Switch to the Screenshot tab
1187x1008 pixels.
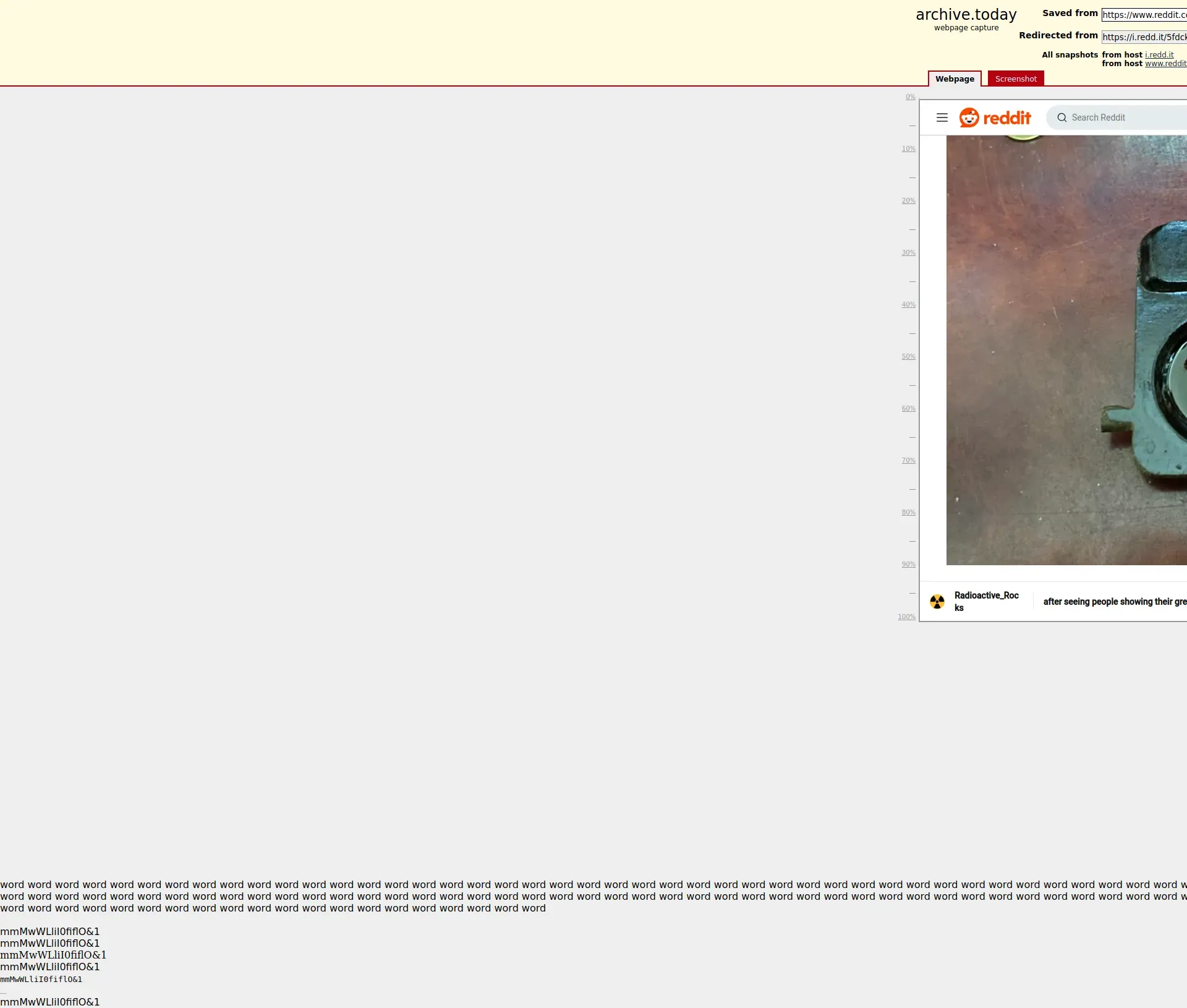pyautogui.click(x=1015, y=79)
